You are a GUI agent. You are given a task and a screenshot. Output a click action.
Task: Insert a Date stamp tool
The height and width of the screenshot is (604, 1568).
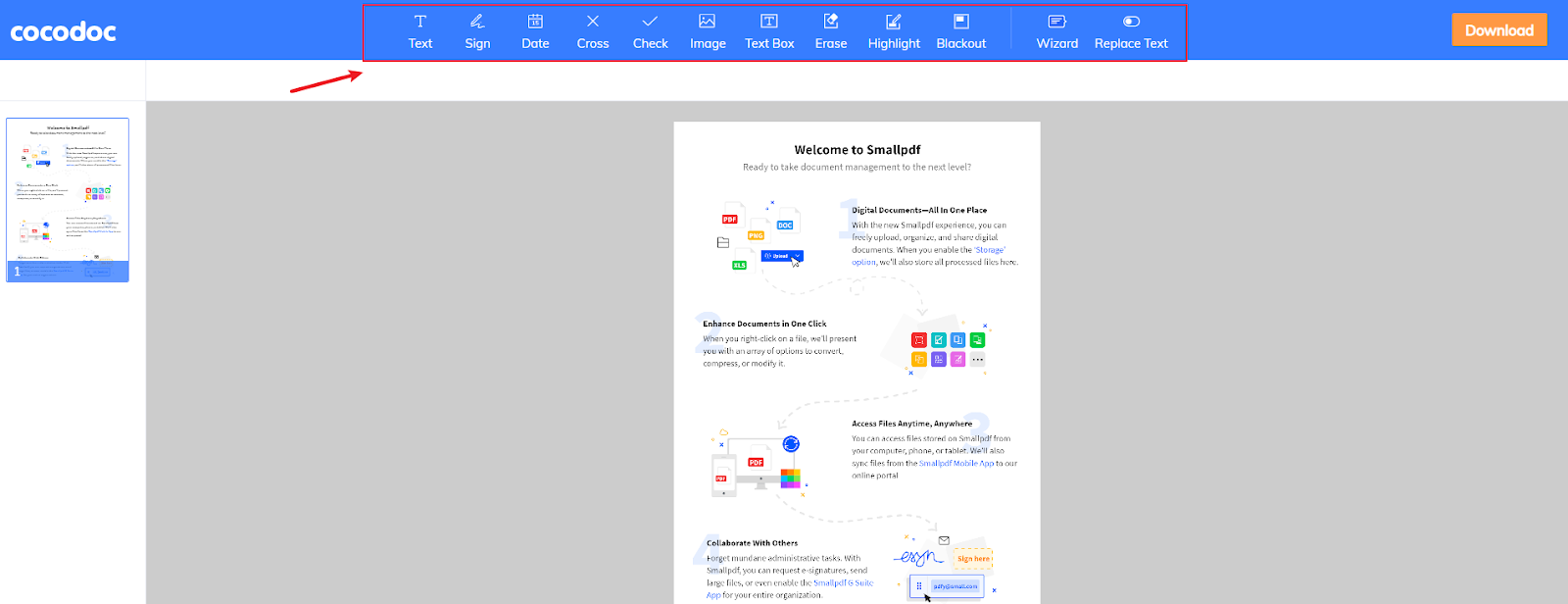coord(535,31)
